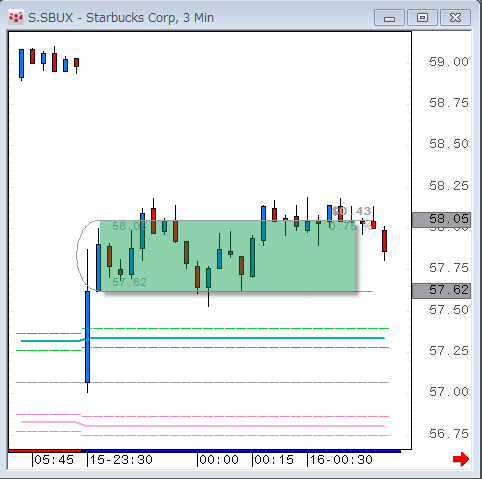Screen dimensions: 482x479
Task: Click the chart app icon in title bar
Action: tap(16, 17)
